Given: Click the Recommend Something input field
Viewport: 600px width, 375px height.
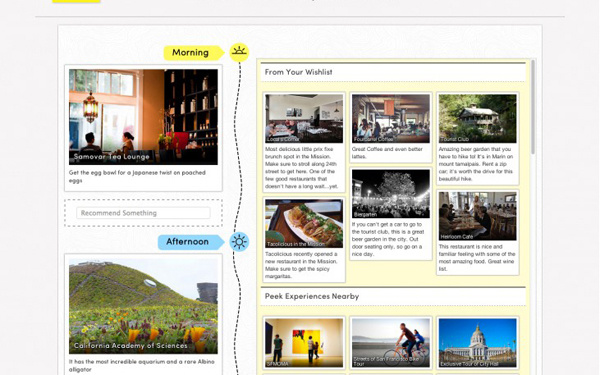Looking at the screenshot, I should click(143, 213).
